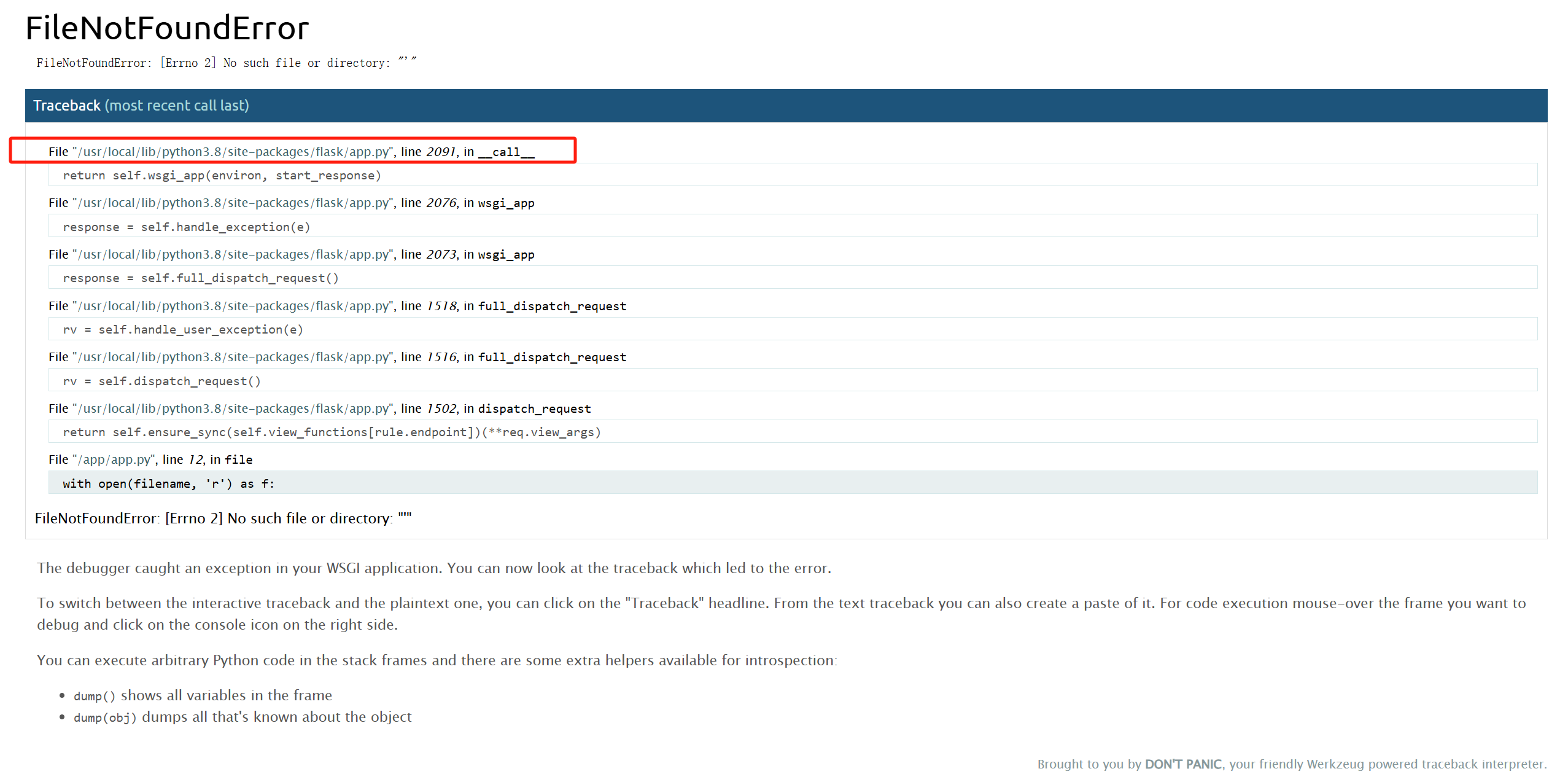Image resolution: width=1568 pixels, height=774 pixels.
Task: Click the FileNotFoundError page heading
Action: pos(167,28)
